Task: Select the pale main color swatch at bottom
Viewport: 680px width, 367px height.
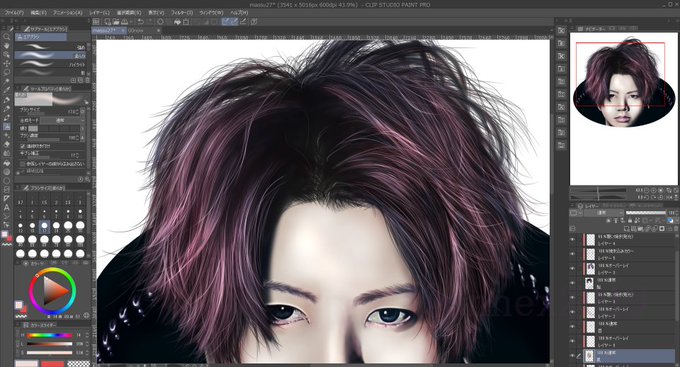Action: 26,364
